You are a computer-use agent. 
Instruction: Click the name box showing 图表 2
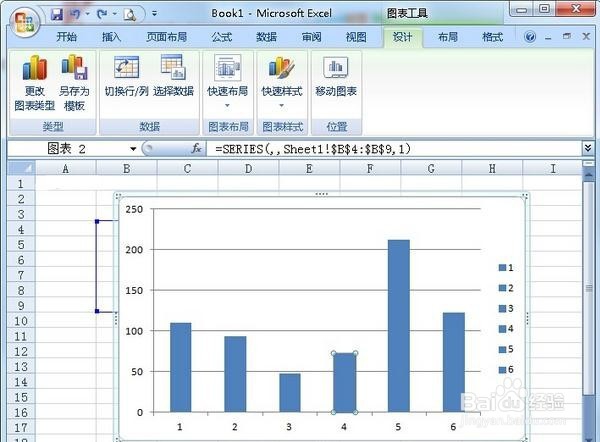(x=68, y=148)
